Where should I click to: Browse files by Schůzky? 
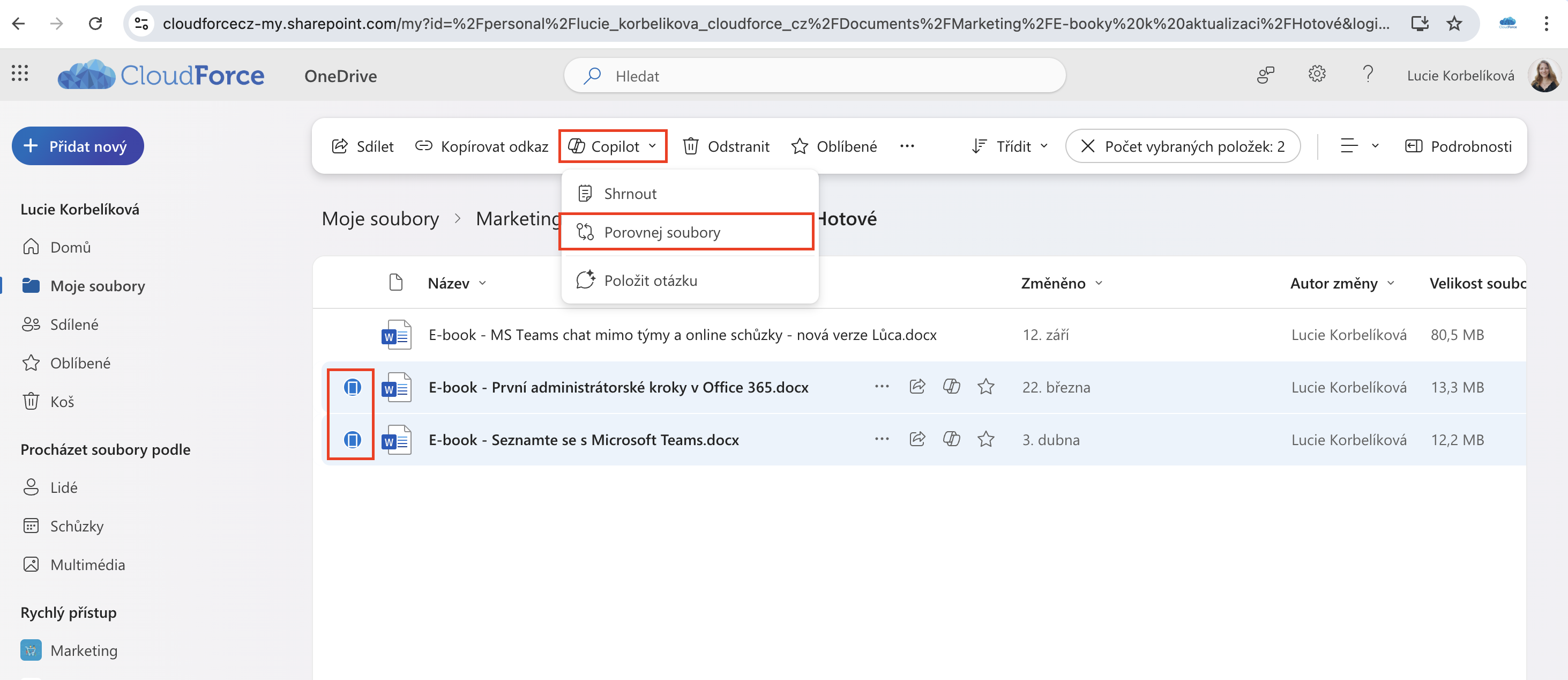coord(63,526)
